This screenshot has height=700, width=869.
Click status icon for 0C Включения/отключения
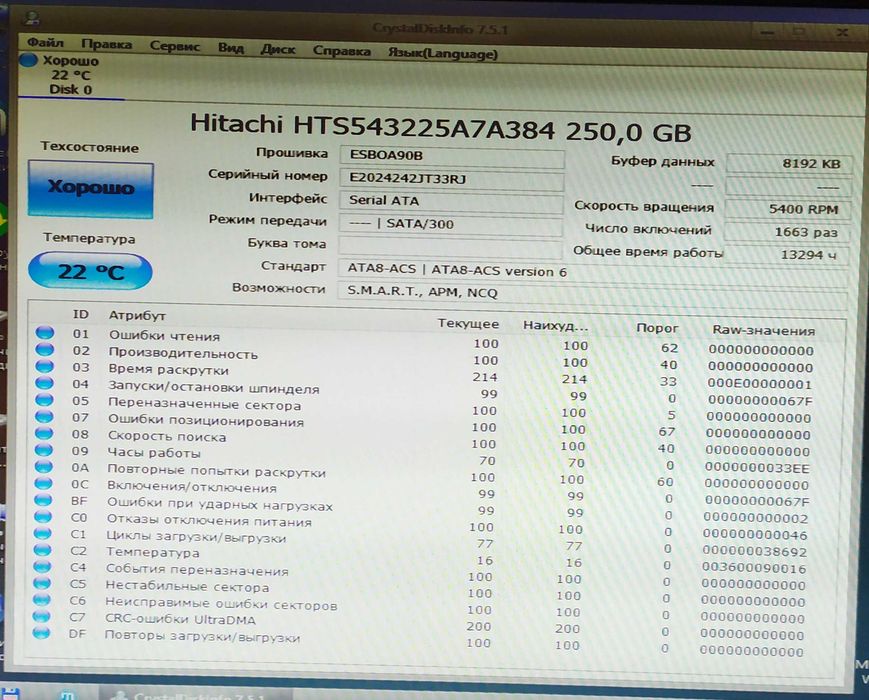(43, 483)
